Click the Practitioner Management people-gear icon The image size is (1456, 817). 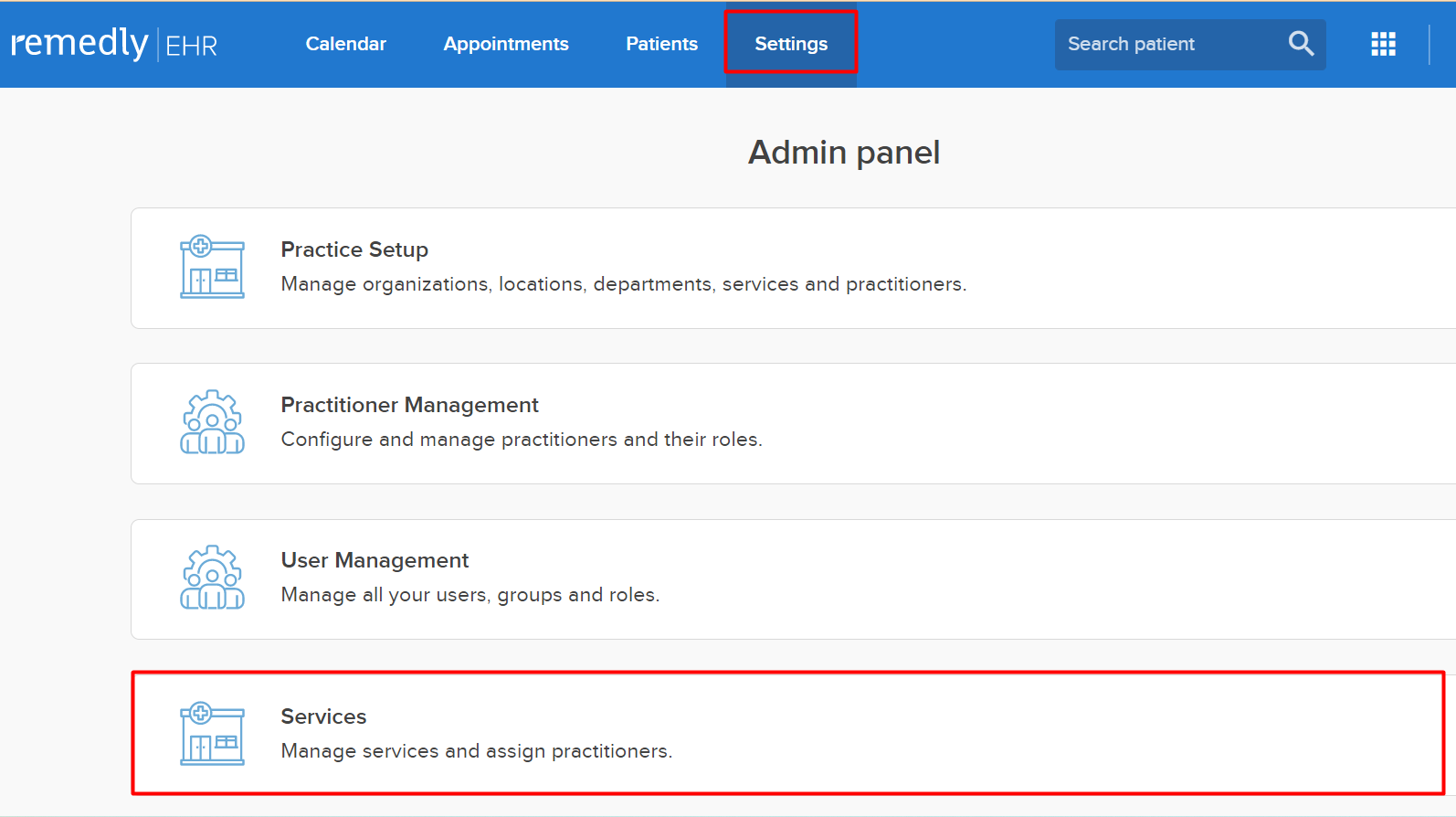212,422
